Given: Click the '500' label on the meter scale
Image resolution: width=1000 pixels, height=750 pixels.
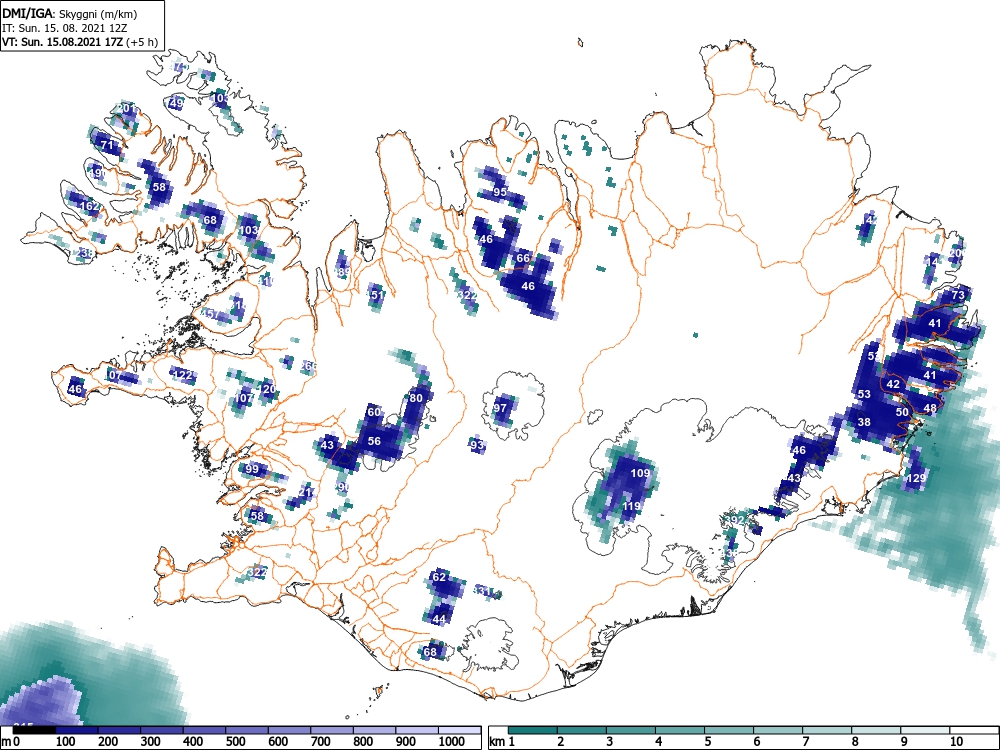Looking at the screenshot, I should [x=235, y=741].
